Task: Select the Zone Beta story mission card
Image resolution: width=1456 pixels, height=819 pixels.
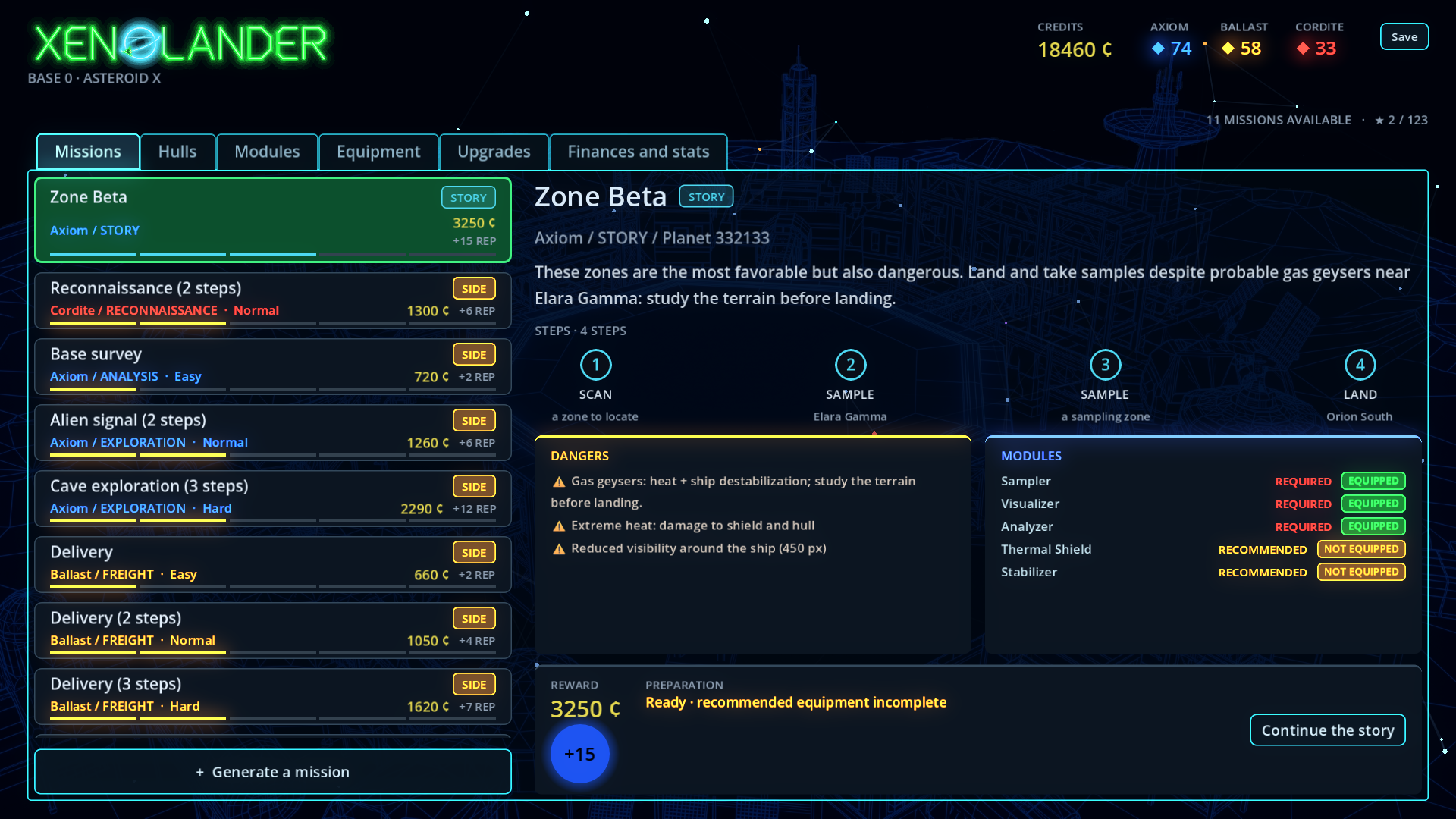Action: click(273, 220)
